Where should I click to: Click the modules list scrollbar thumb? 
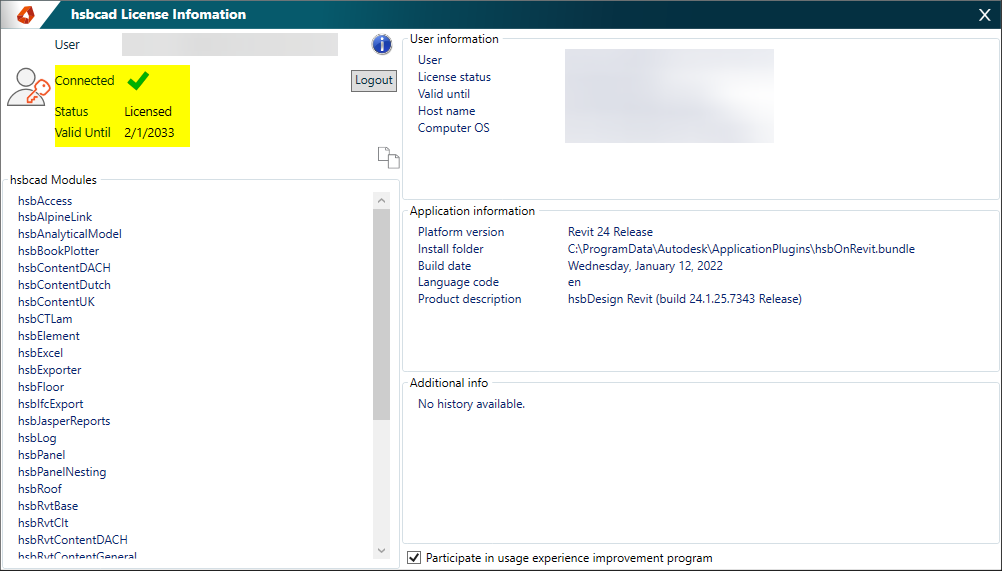pos(382,314)
